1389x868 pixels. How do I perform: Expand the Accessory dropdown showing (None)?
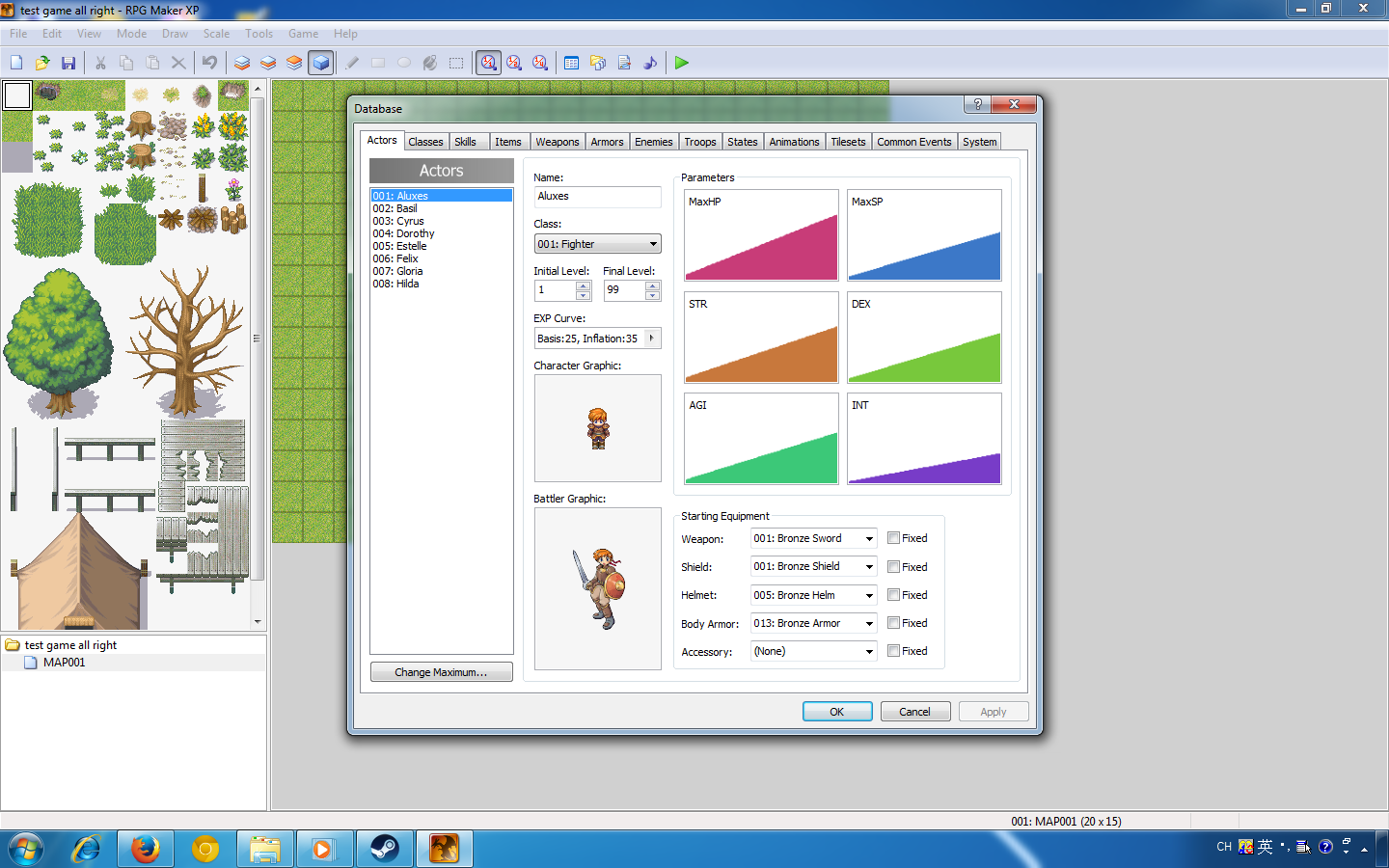[813, 651]
